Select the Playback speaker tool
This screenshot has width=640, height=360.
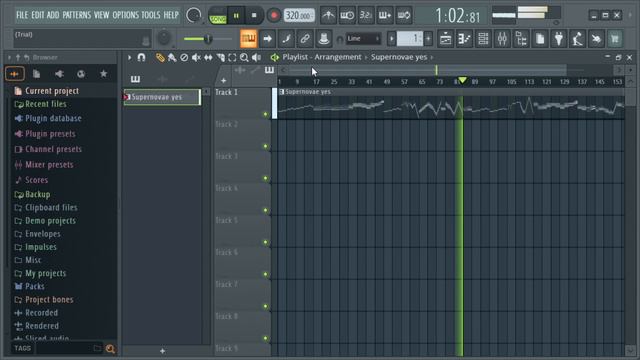coord(256,58)
